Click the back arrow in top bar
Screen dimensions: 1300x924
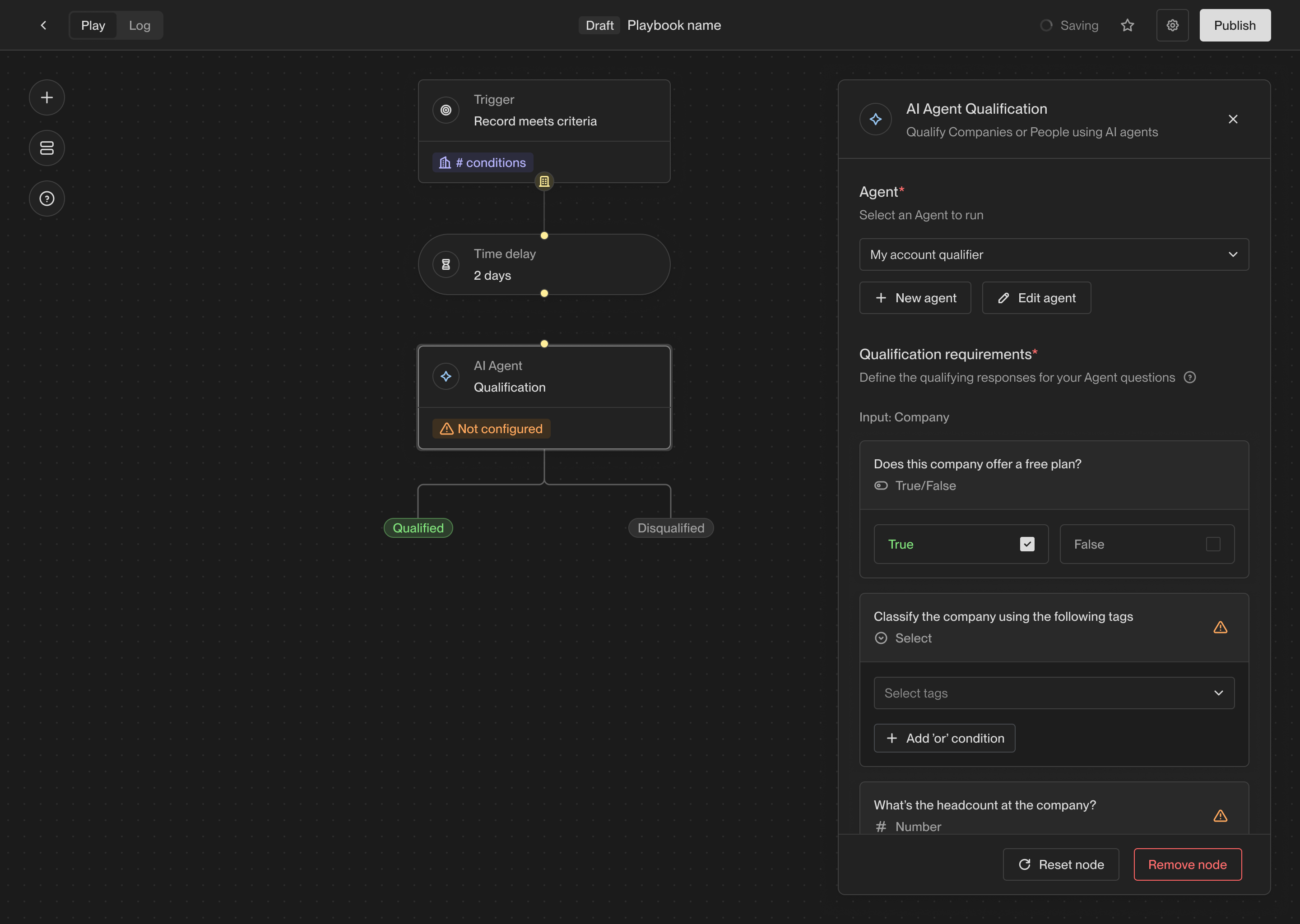coord(43,26)
